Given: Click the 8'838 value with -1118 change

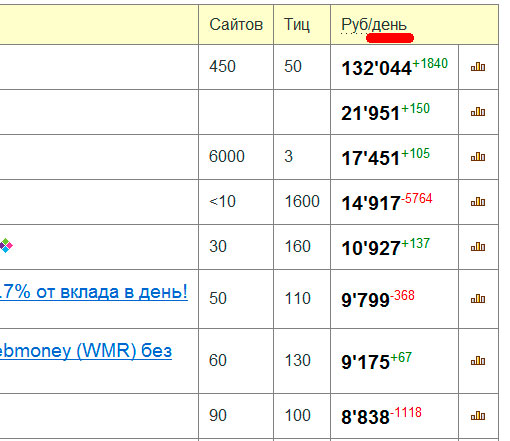Looking at the screenshot, I should pos(365,417).
